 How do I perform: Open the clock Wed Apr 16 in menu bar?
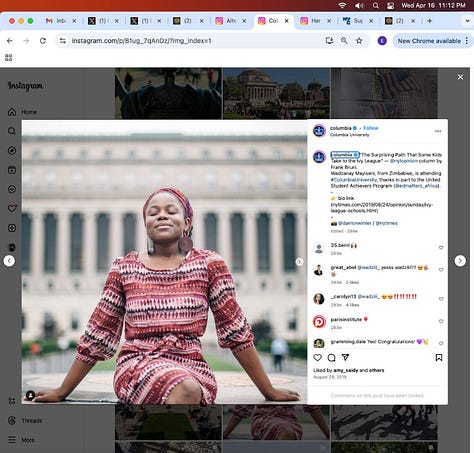tap(433, 5)
